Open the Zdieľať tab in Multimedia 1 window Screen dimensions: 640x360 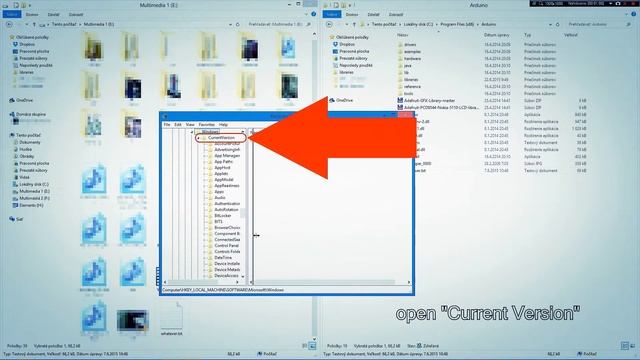[x=53, y=14]
